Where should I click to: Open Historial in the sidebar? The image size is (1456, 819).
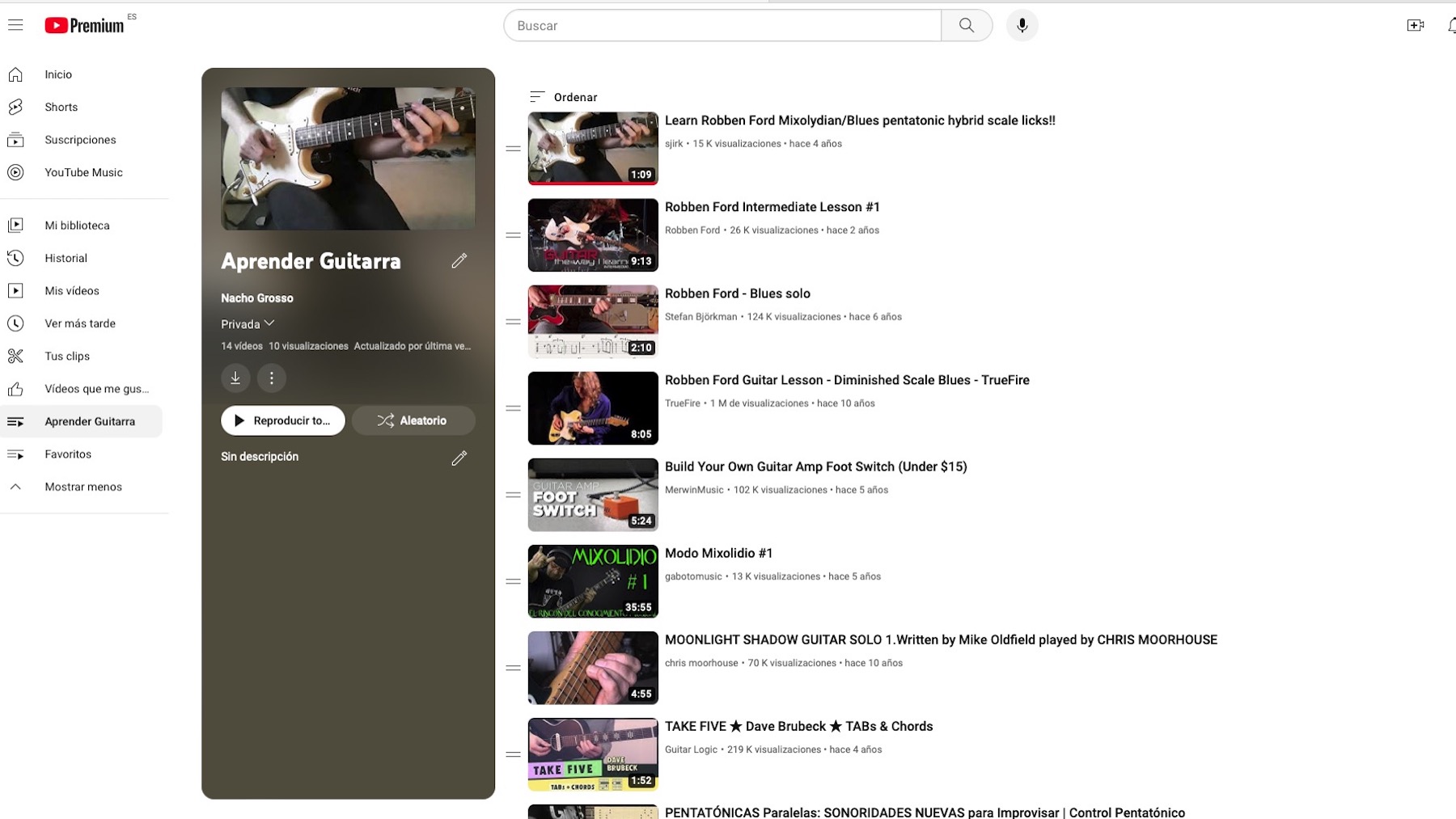tap(81, 258)
